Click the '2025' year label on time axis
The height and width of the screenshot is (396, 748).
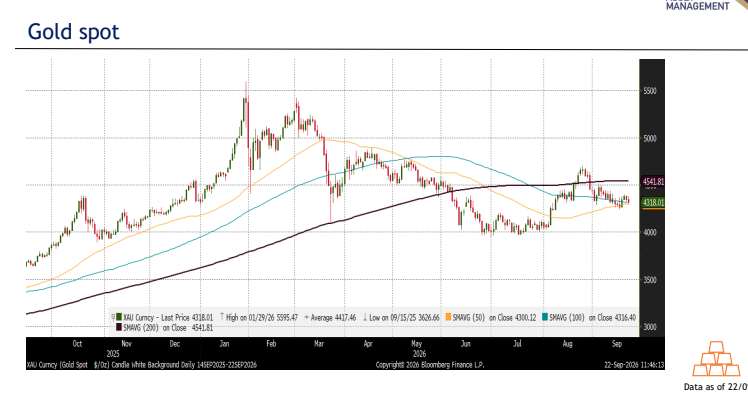tap(113, 354)
